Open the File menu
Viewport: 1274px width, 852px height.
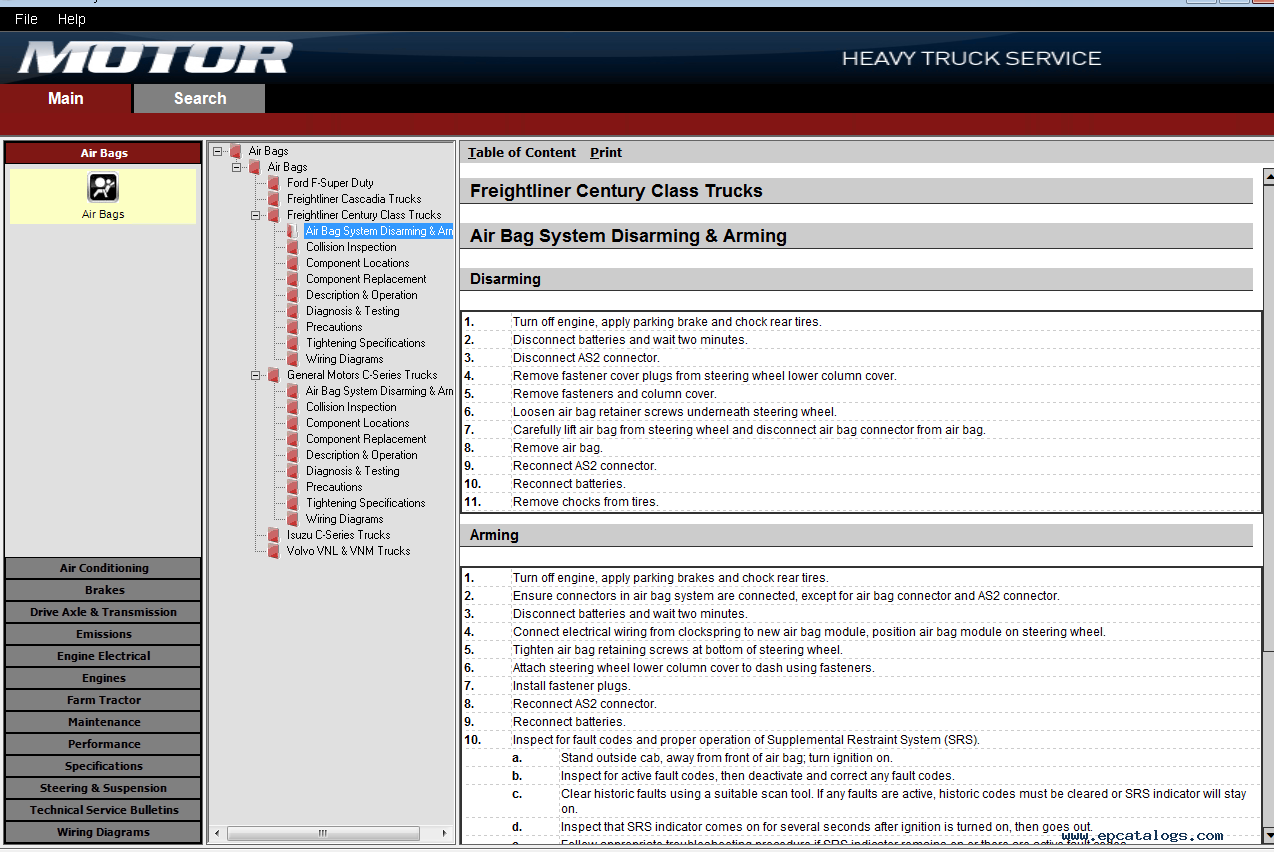pos(26,19)
